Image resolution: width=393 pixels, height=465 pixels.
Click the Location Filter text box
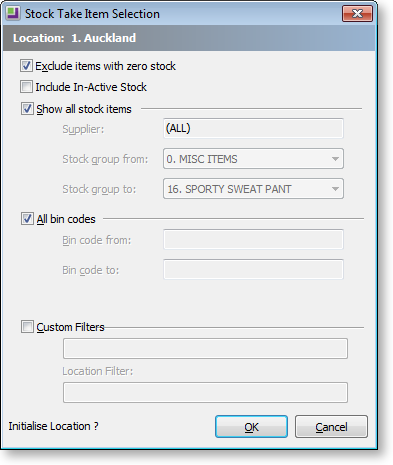(x=205, y=393)
